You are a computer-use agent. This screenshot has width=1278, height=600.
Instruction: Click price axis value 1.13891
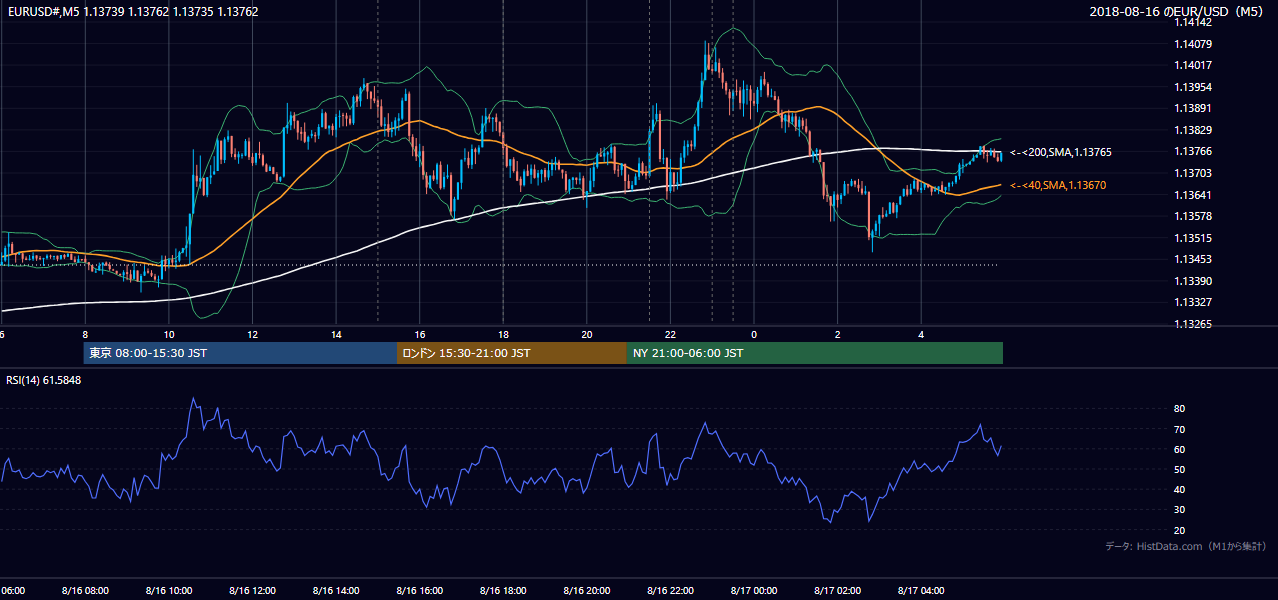[x=1193, y=108]
